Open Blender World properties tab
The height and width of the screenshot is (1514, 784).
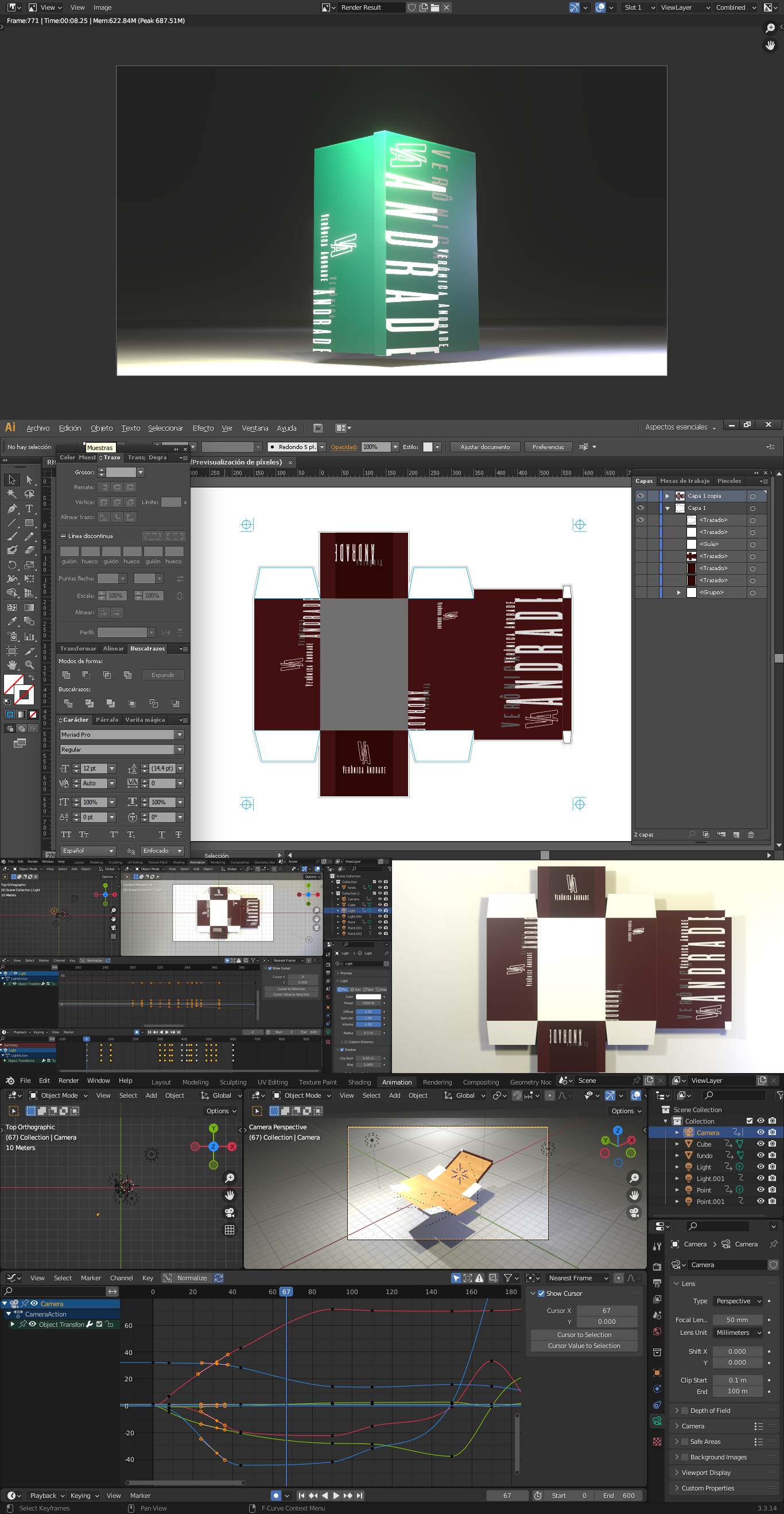coord(657,1331)
